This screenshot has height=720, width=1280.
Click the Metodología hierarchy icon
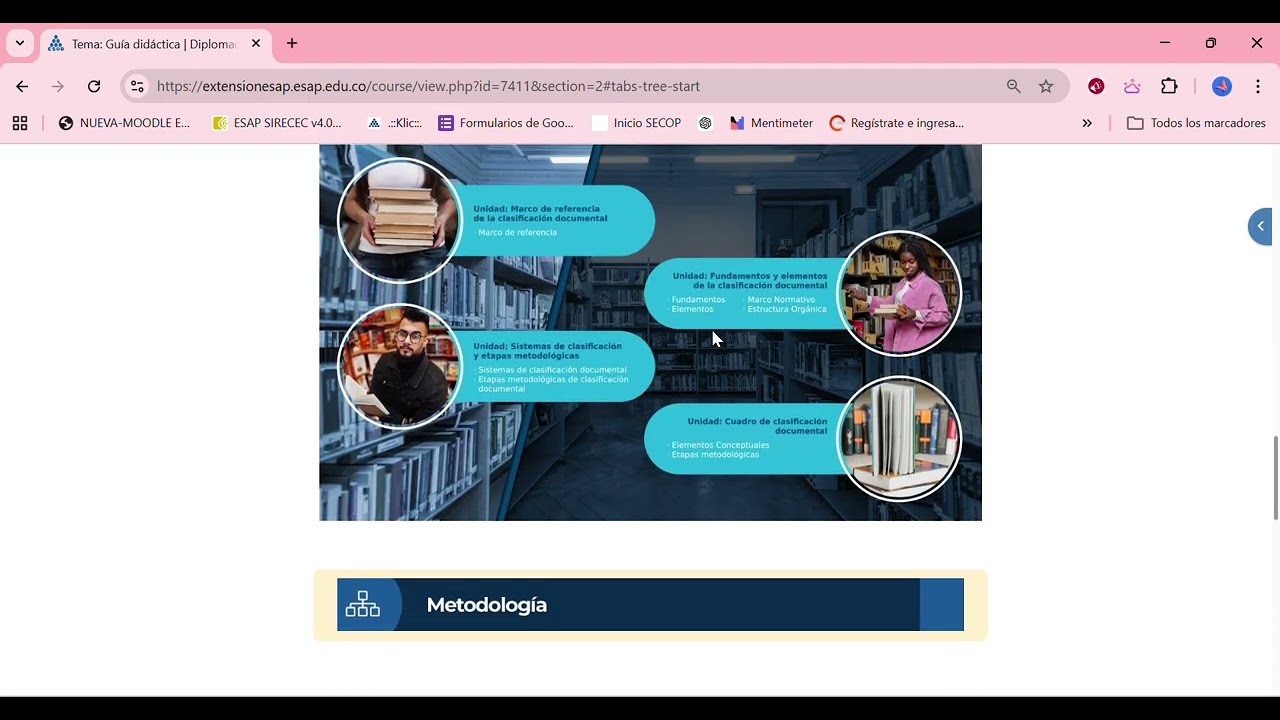coord(362,604)
